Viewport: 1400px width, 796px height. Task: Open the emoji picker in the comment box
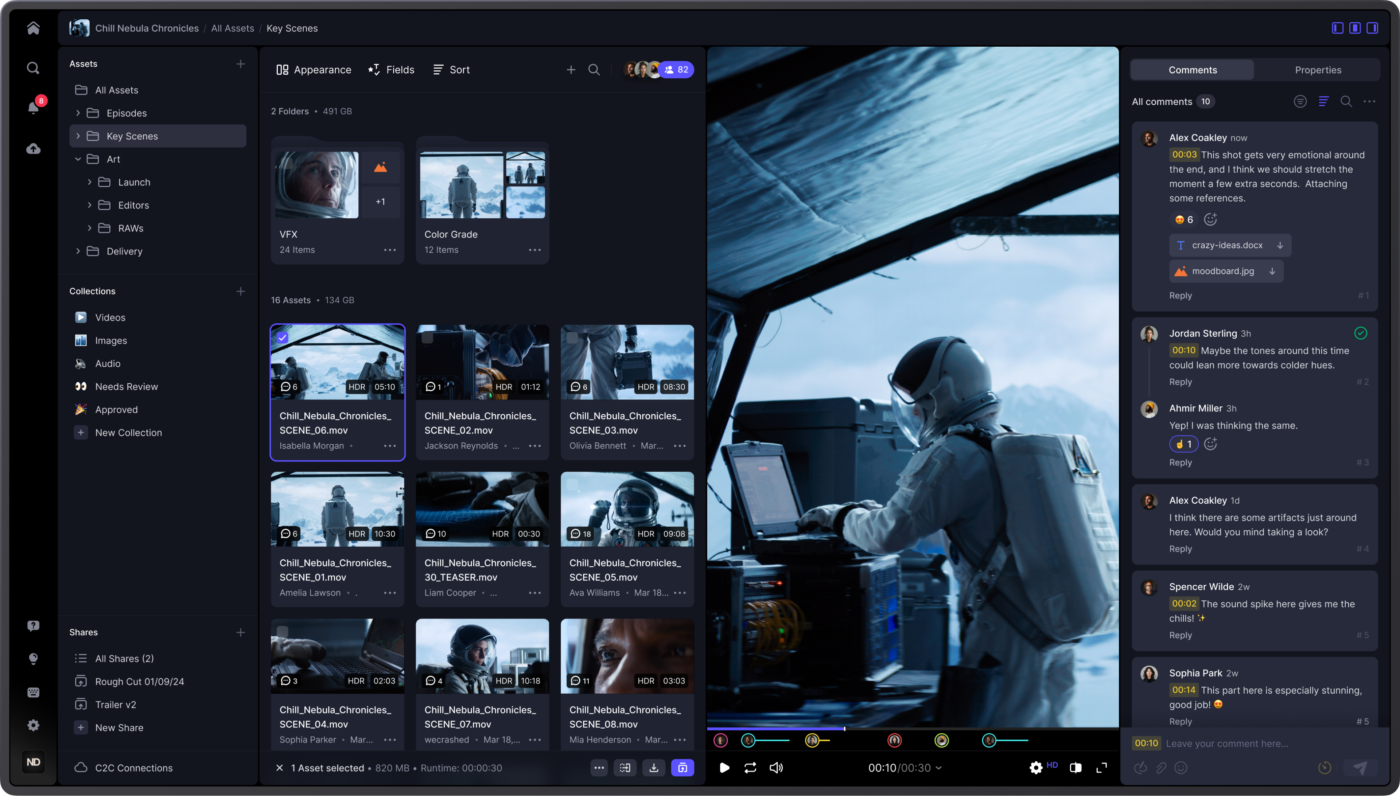(1180, 767)
